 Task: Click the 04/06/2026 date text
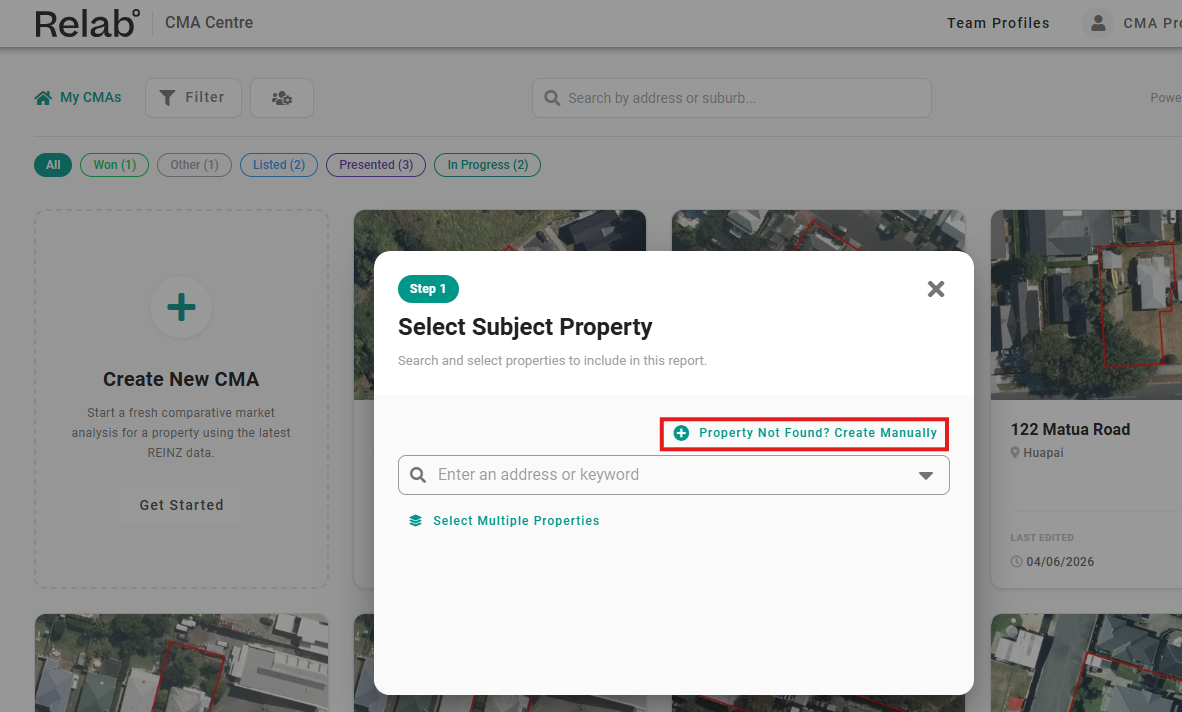(x=1060, y=562)
